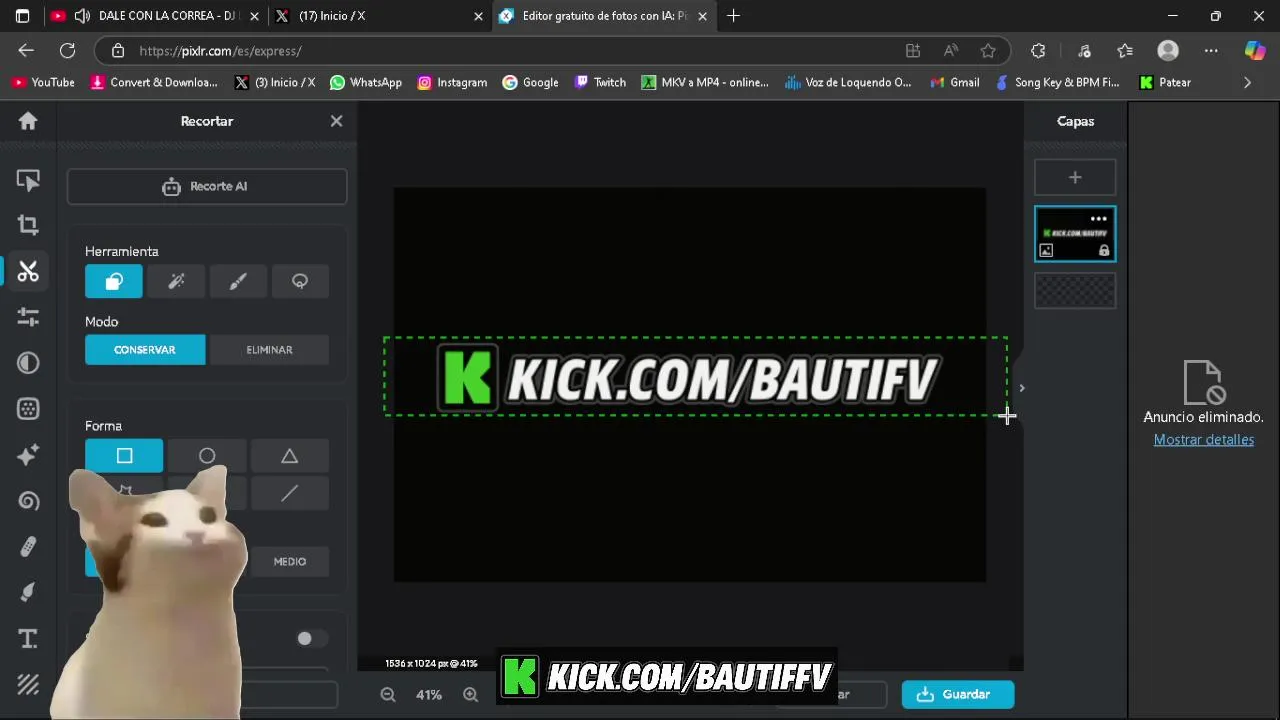Open layer options three-dots menu
The width and height of the screenshot is (1280, 720).
[1099, 219]
